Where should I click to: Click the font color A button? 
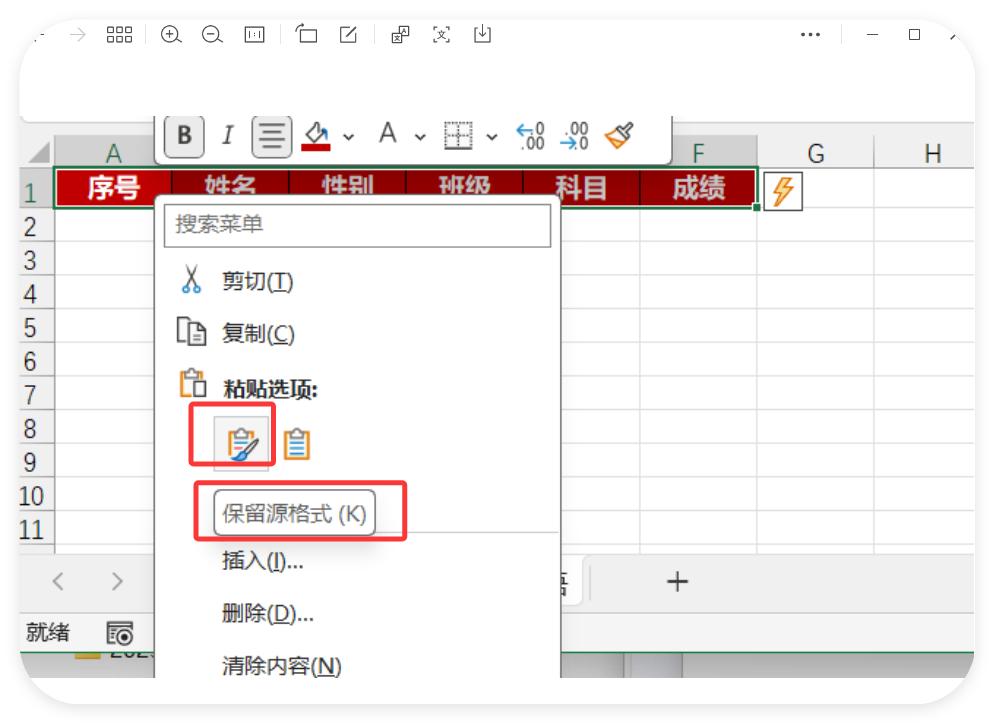(387, 134)
